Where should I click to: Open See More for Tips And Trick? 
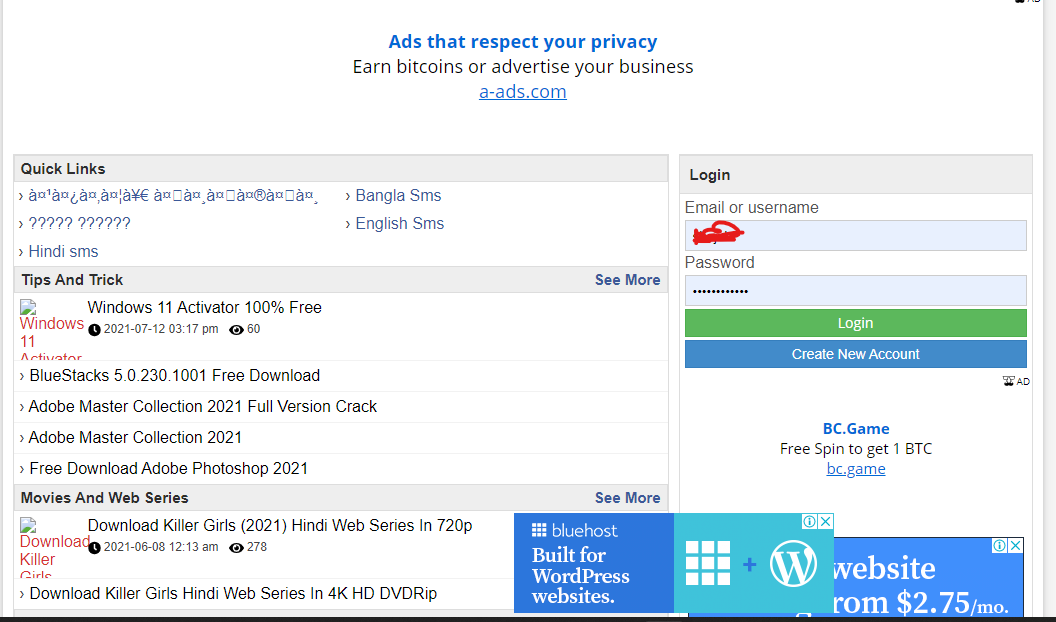pyautogui.click(x=627, y=280)
